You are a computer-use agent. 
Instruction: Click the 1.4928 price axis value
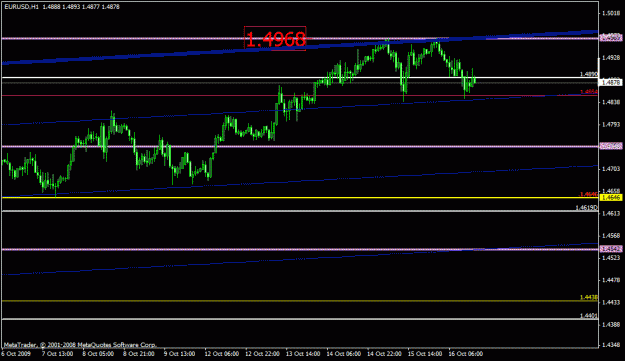click(x=611, y=58)
